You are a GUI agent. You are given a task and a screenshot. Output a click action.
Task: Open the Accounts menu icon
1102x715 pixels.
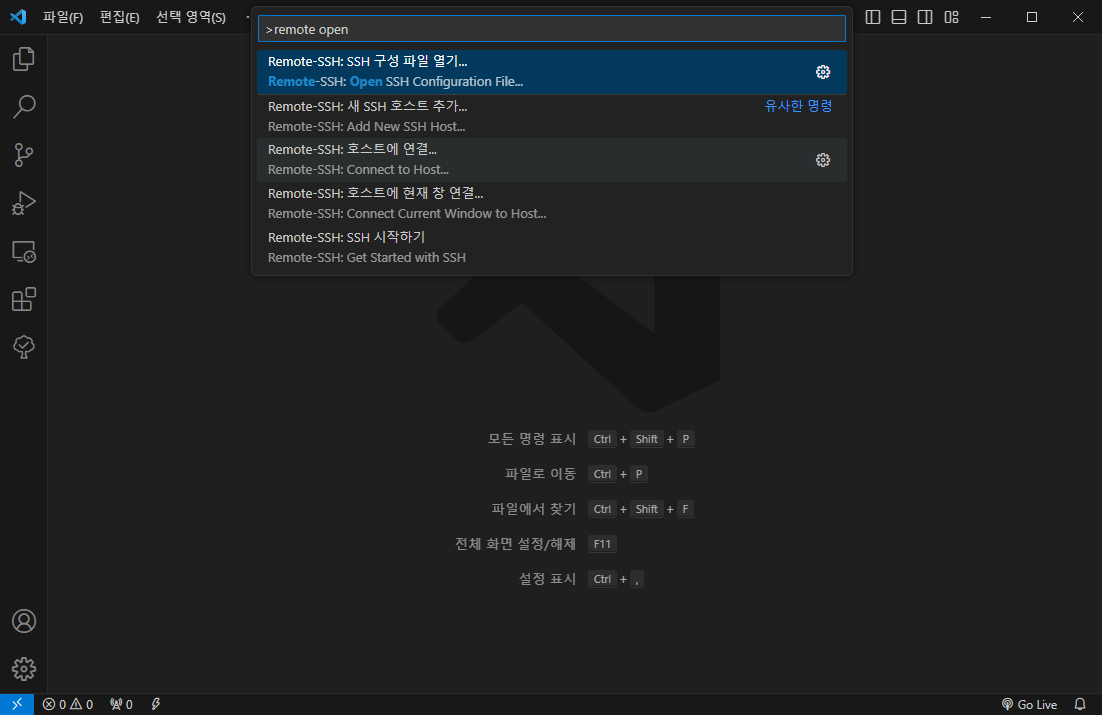point(24,621)
